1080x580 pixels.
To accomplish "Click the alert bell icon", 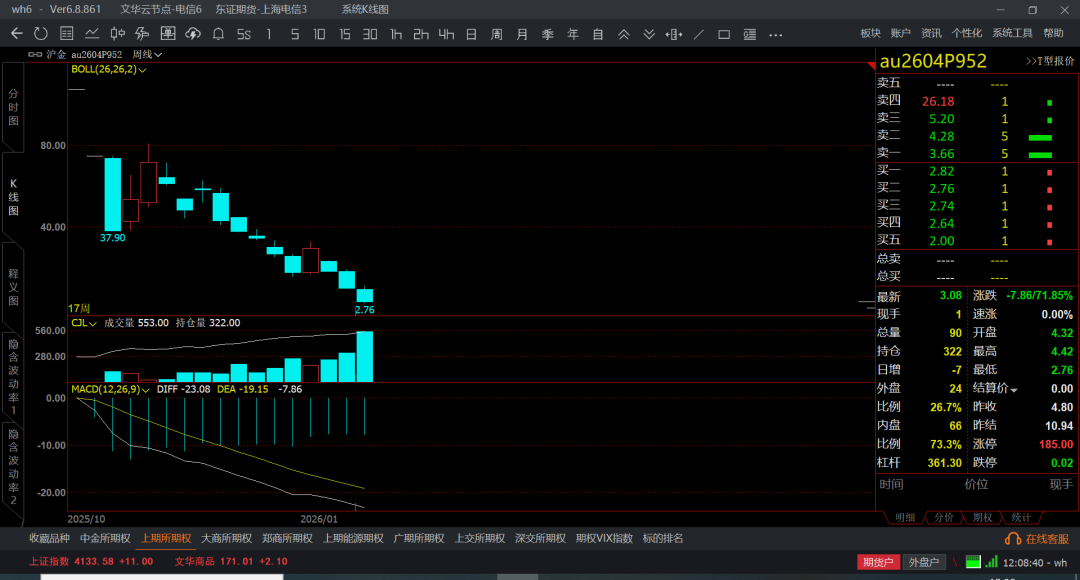I will [218, 34].
